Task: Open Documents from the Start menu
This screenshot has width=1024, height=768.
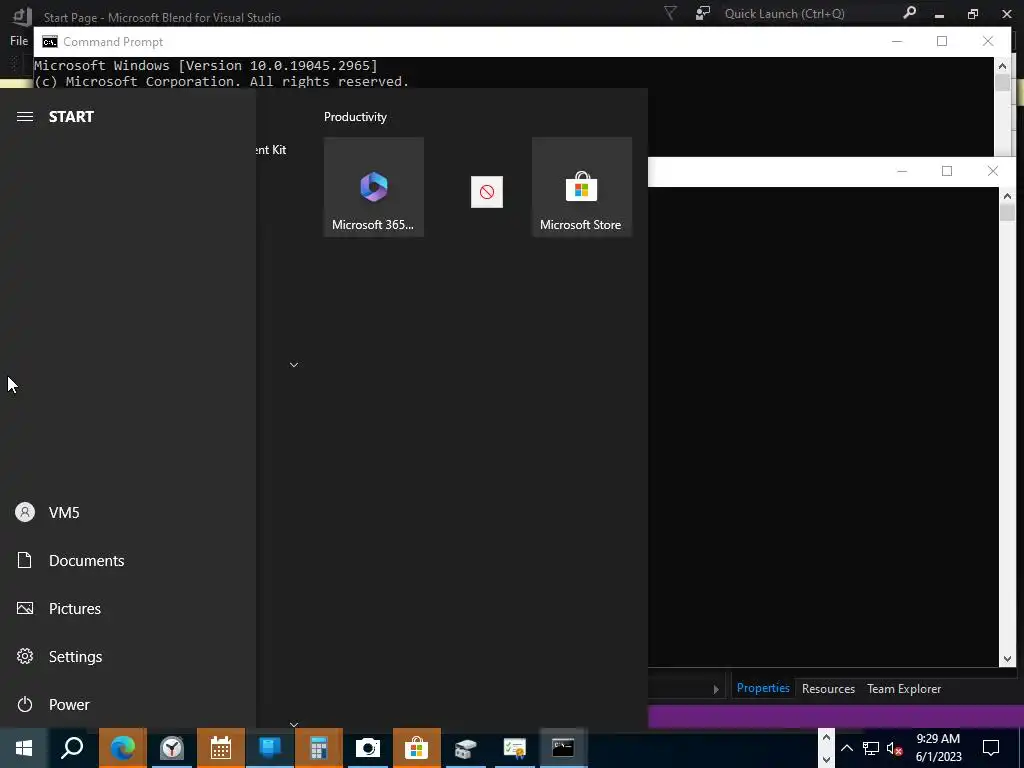Action: pyautogui.click(x=128, y=560)
